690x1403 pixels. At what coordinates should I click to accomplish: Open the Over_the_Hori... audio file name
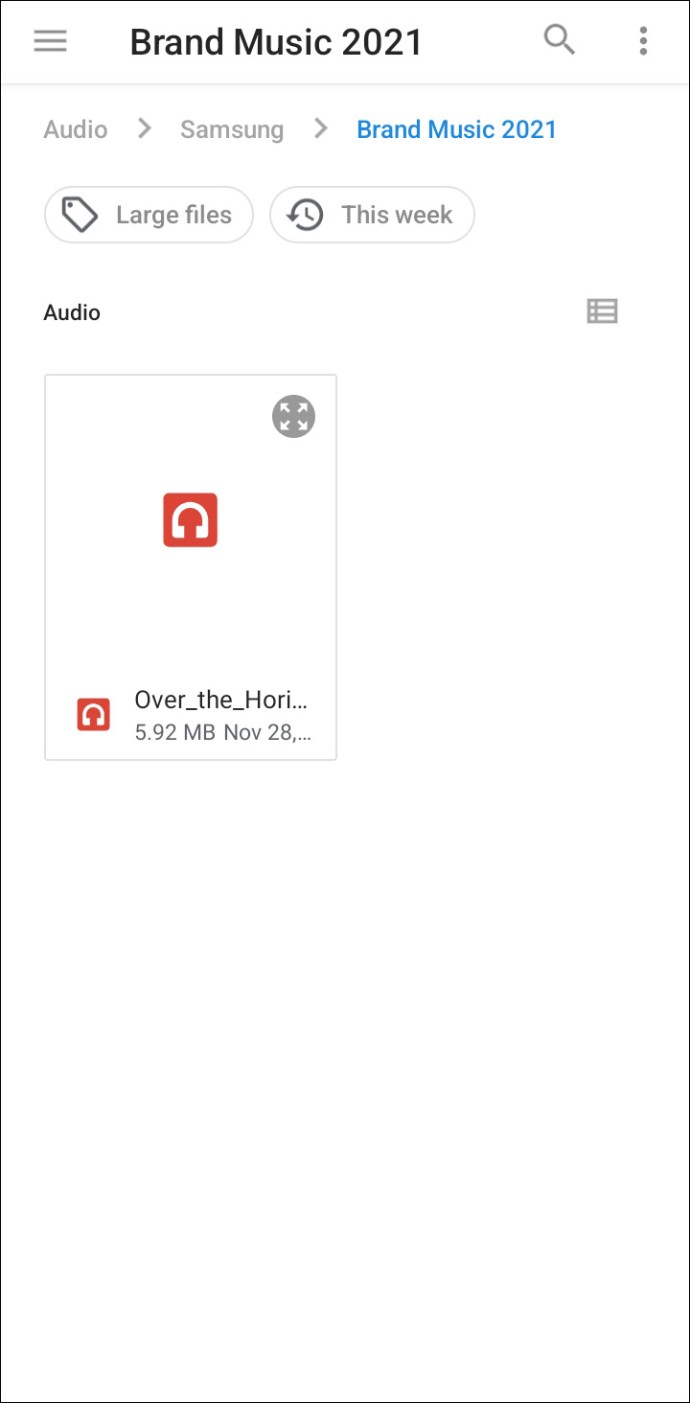[x=222, y=700]
